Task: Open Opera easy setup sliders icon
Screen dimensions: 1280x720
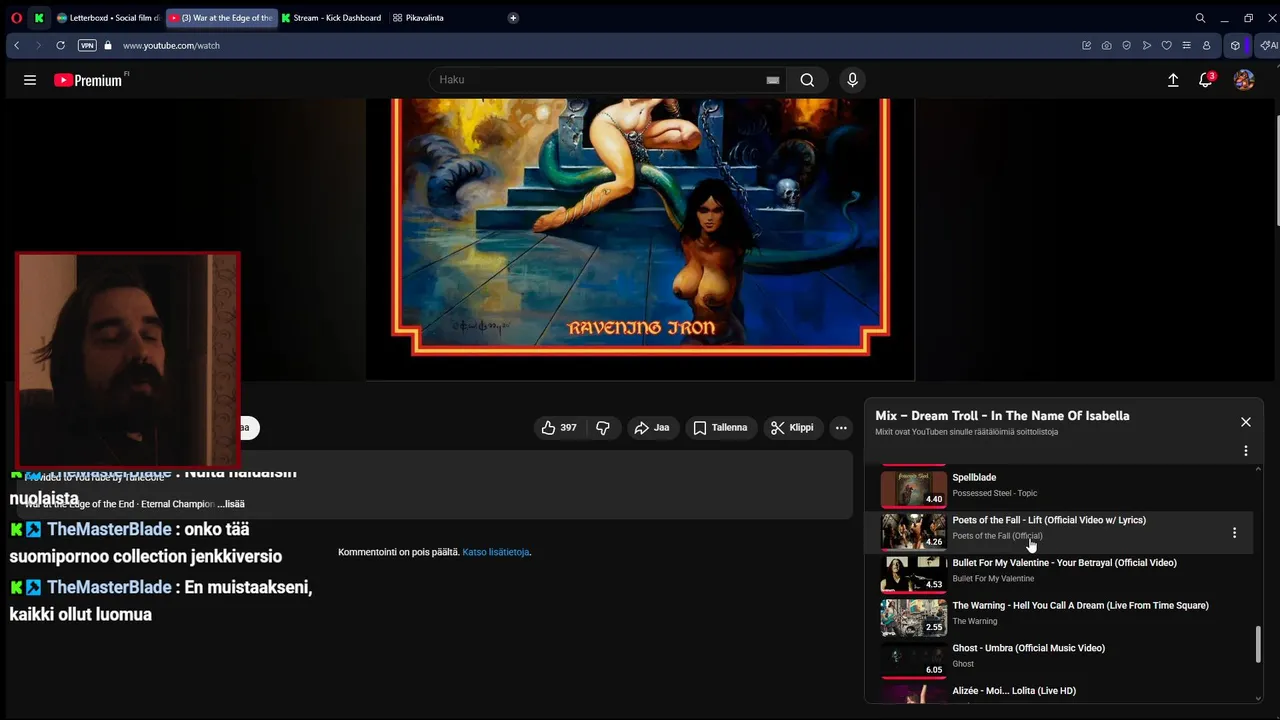Action: click(x=1186, y=45)
